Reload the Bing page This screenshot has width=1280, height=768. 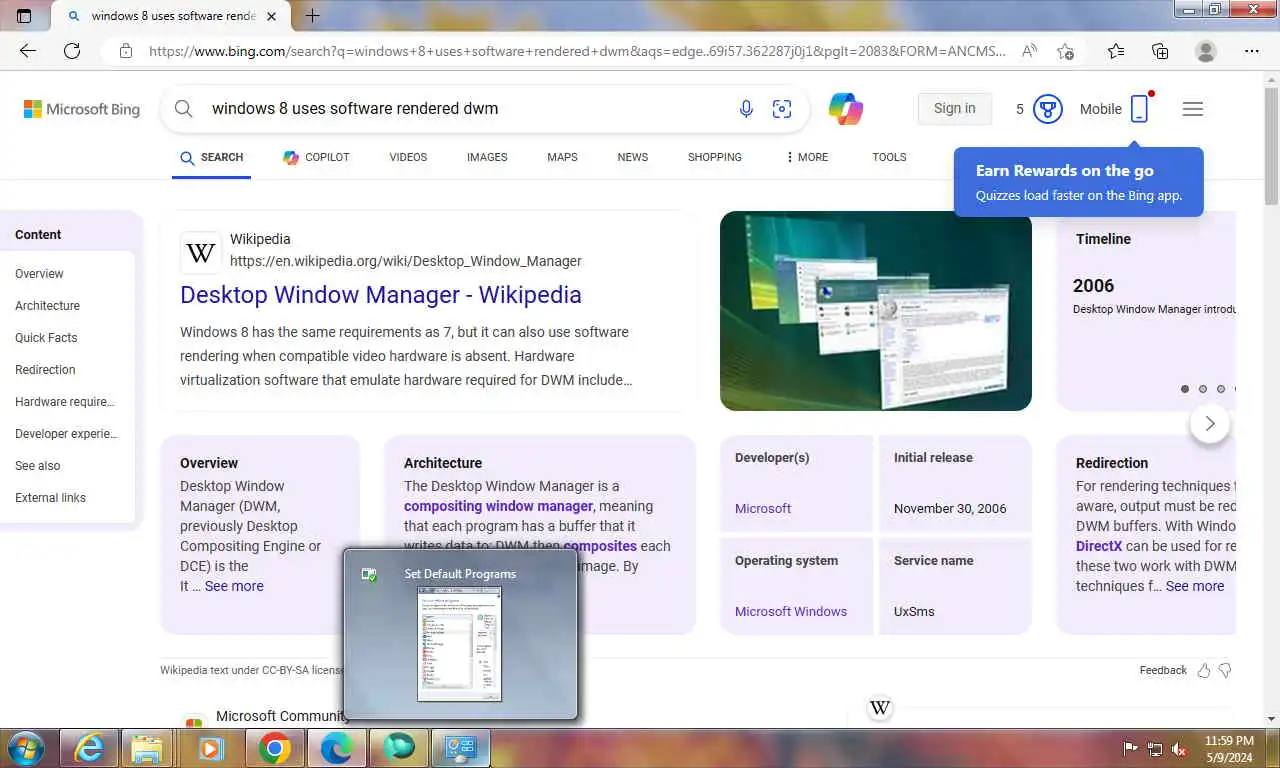72,51
